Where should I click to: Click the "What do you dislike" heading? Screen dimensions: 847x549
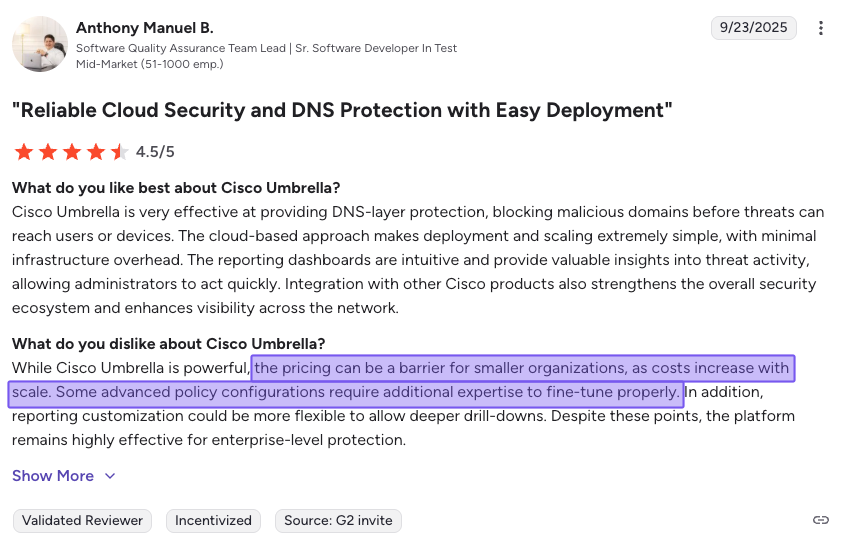point(168,344)
